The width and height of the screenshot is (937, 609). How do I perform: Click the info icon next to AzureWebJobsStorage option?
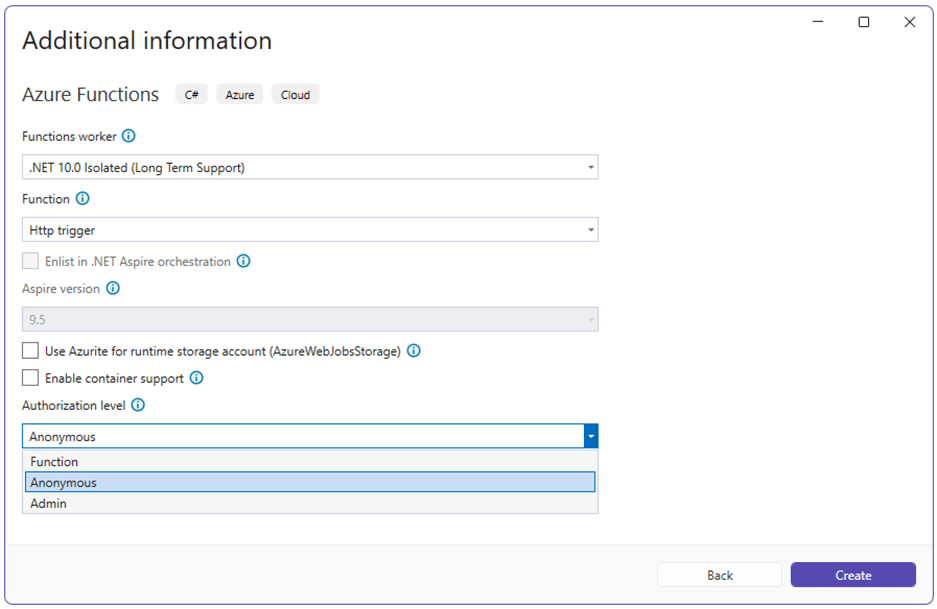[x=414, y=351]
